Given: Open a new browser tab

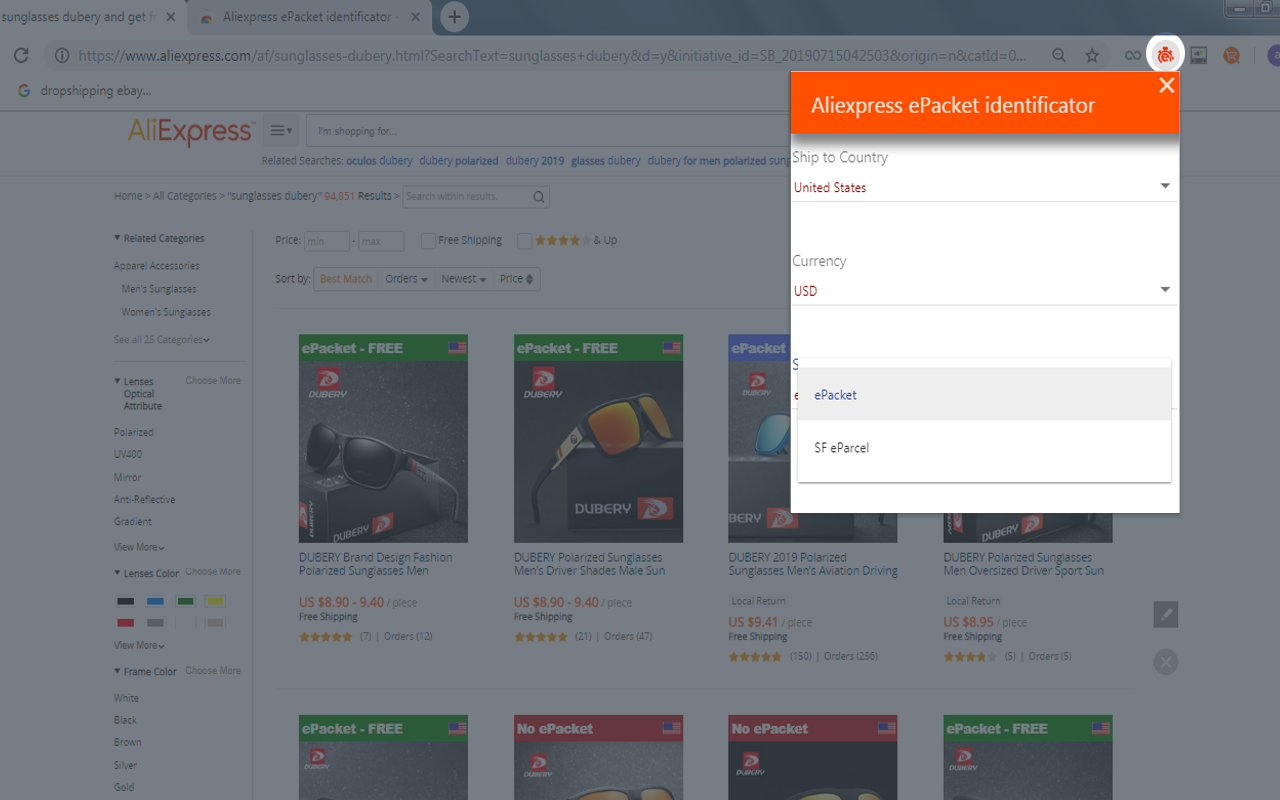Looking at the screenshot, I should [x=454, y=16].
